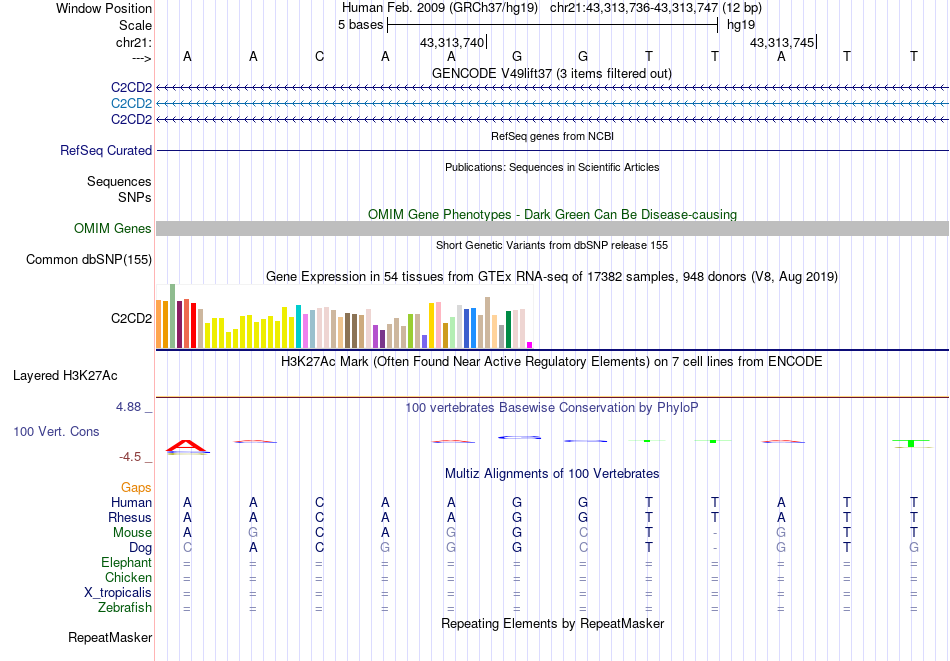This screenshot has height=661, width=950.
Task: Click the cyan bar in GTEx chart
Action: pyautogui.click(x=298, y=327)
